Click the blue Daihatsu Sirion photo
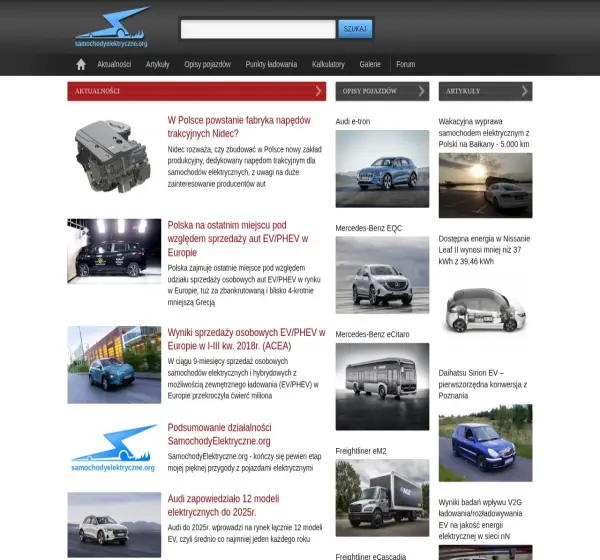600x560 pixels. (485, 443)
